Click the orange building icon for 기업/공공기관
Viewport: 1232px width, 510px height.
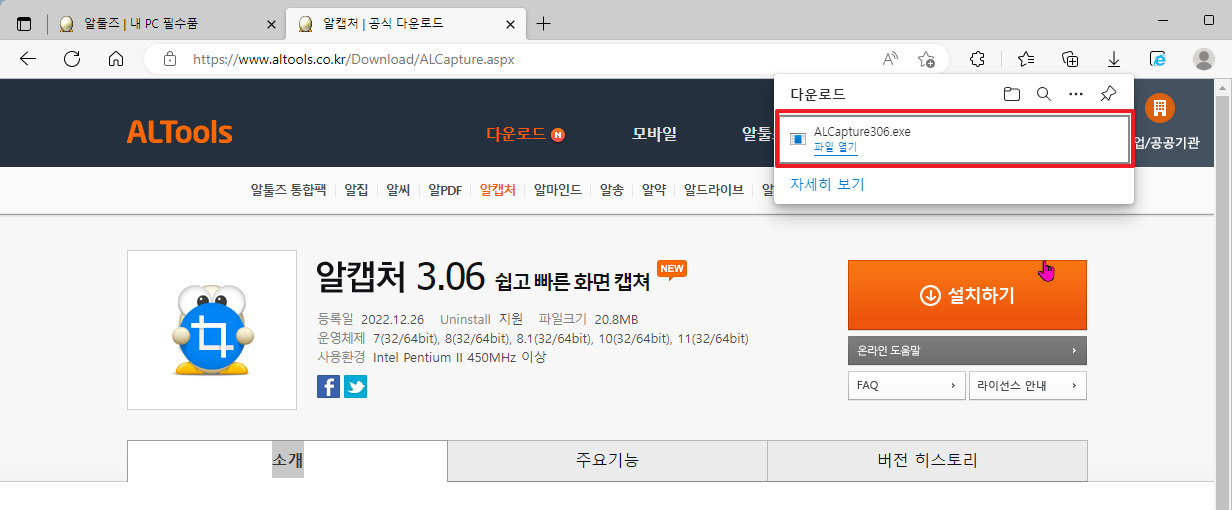pyautogui.click(x=1160, y=108)
